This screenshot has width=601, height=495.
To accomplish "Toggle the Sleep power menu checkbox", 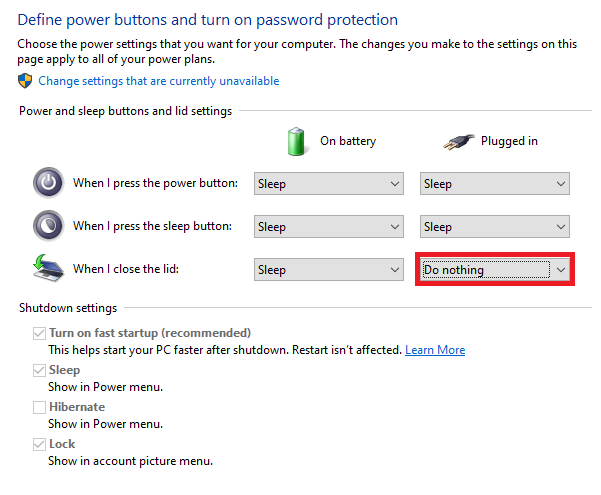I will click(39, 370).
